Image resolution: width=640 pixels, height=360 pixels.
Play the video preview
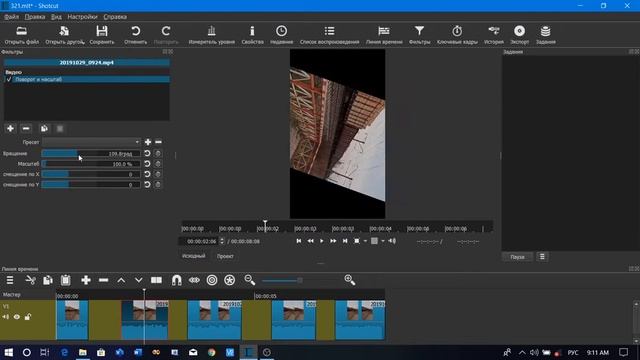pos(322,241)
